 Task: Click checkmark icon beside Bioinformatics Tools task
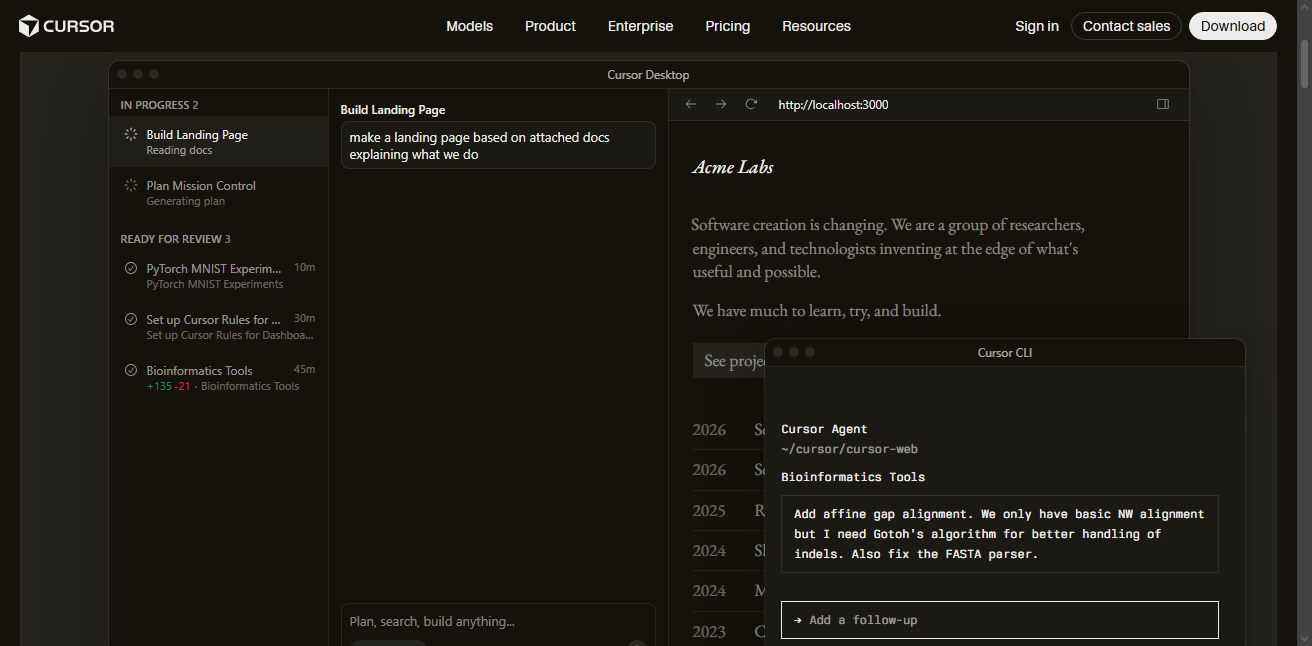coord(130,370)
